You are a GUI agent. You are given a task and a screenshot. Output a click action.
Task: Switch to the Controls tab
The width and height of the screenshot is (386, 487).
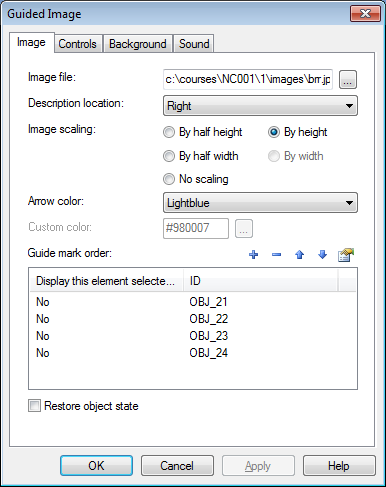(77, 44)
